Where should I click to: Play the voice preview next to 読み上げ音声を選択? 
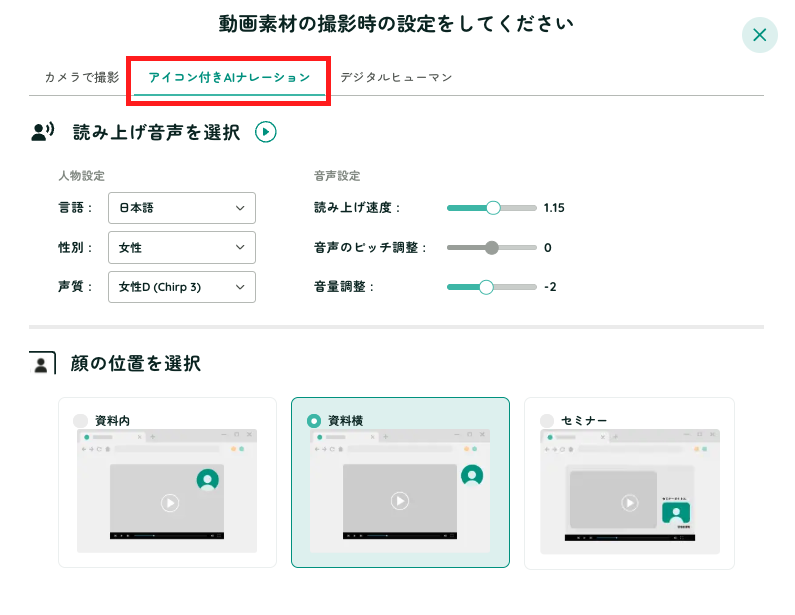265,132
